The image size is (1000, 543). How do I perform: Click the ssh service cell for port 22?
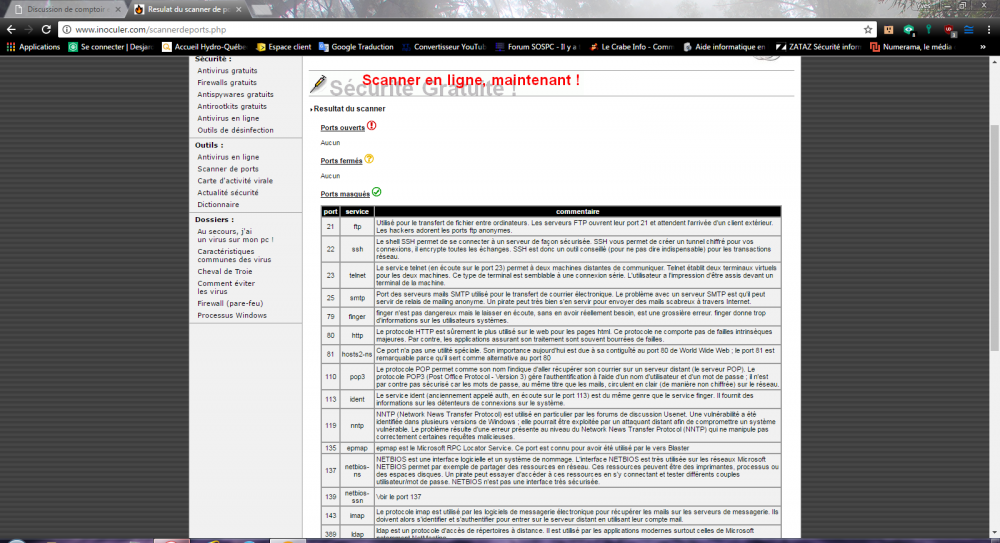[357, 249]
